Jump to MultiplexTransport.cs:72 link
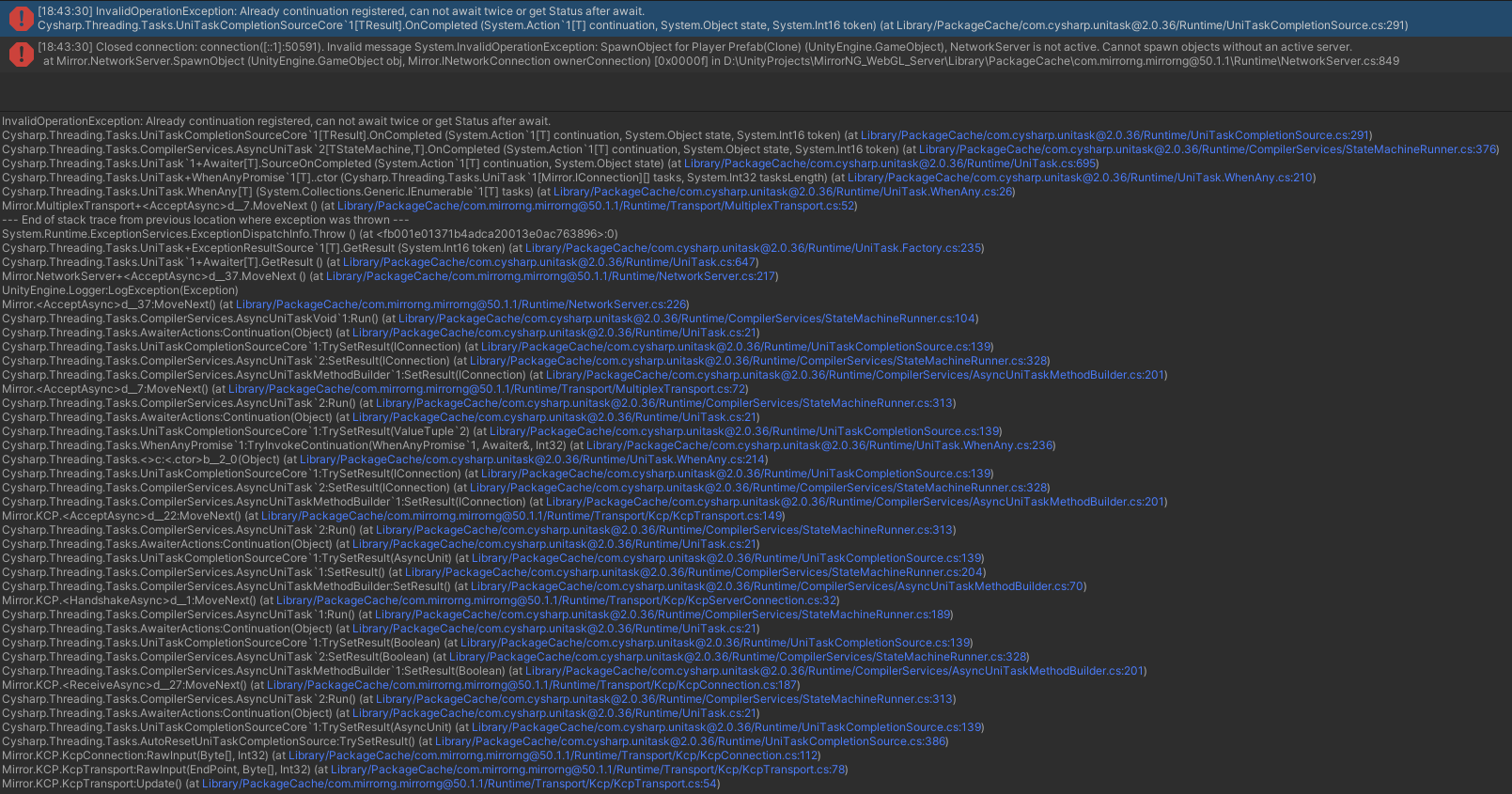Viewport: 1512px width, 794px height. (x=487, y=389)
